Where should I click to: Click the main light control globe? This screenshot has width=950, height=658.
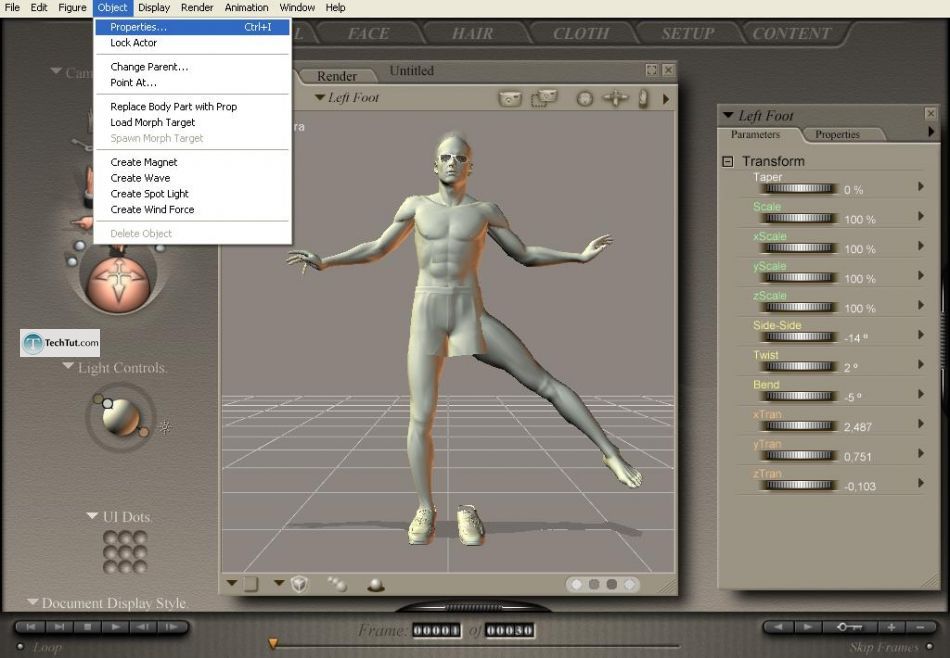click(121, 417)
